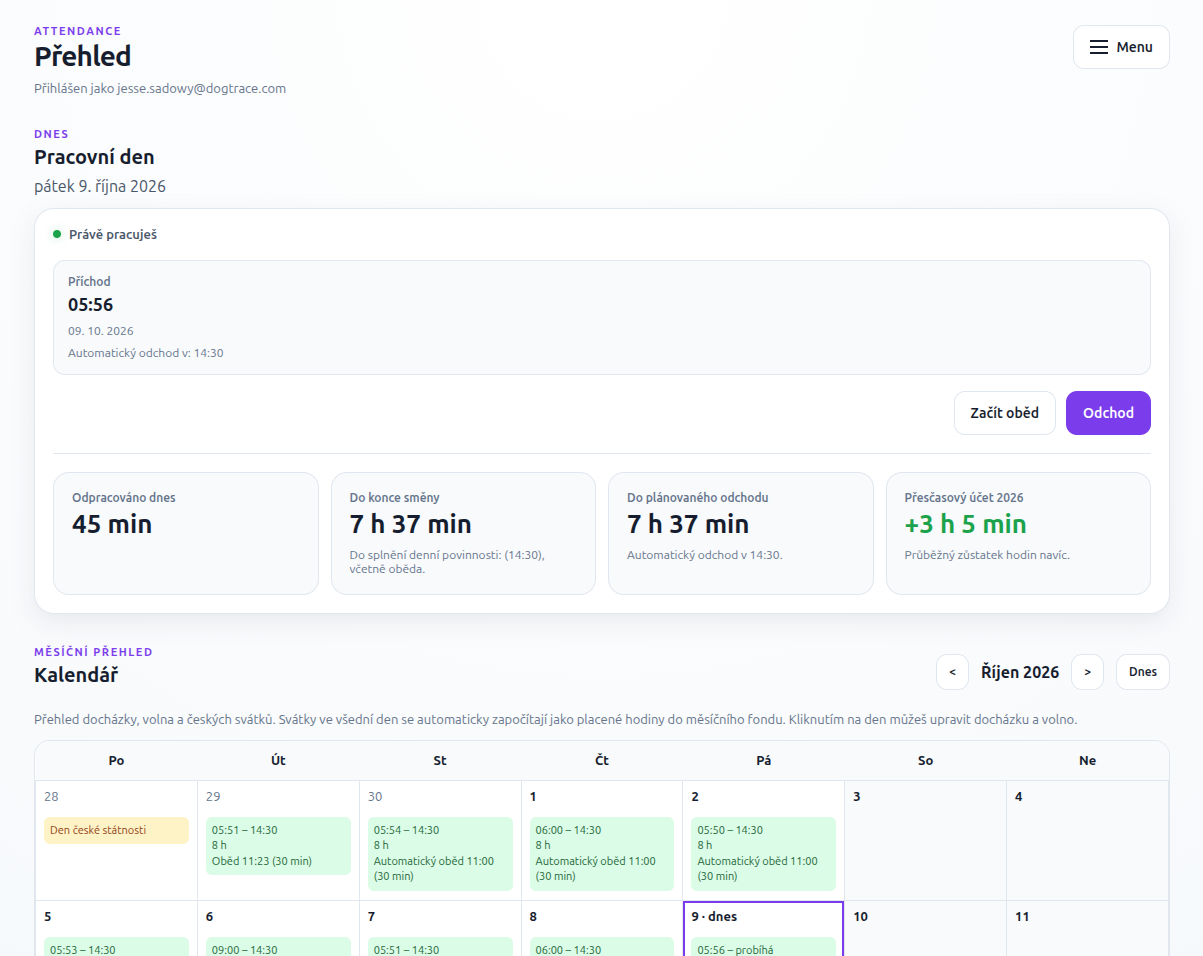Screen dimensions: 1203x956
Task: Open attendance entry 05:54 – 14:30 on day 30
Action: tap(440, 853)
